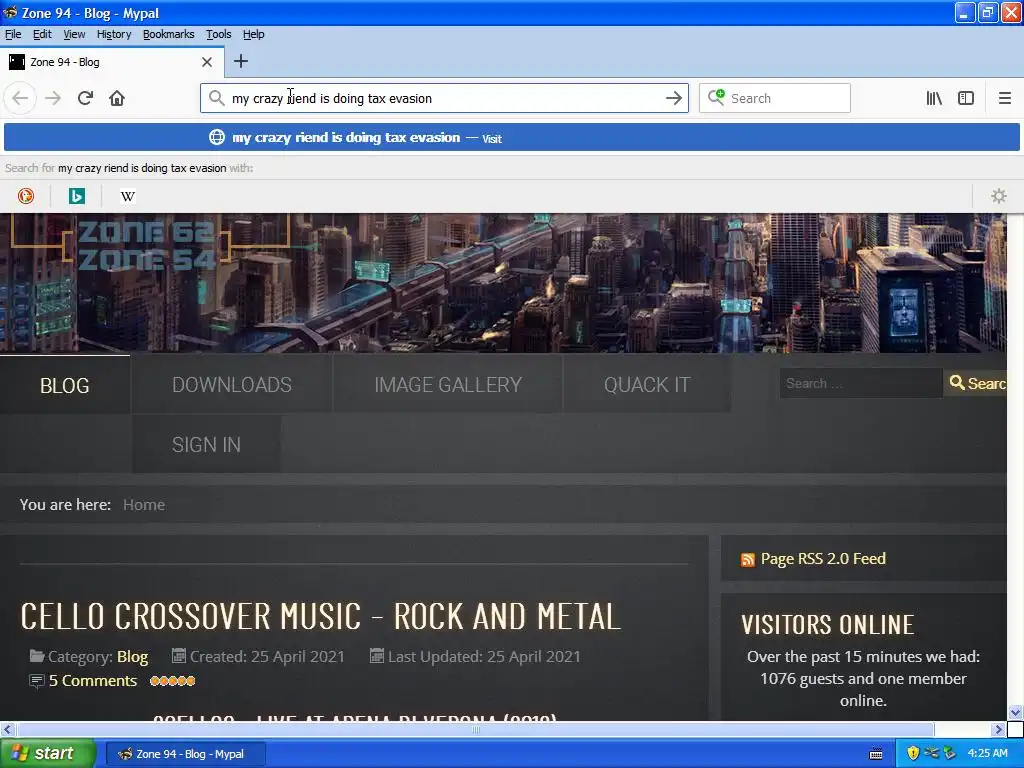Viewport: 1024px width, 768px height.
Task: Open the SIGN IN page
Action: [206, 445]
